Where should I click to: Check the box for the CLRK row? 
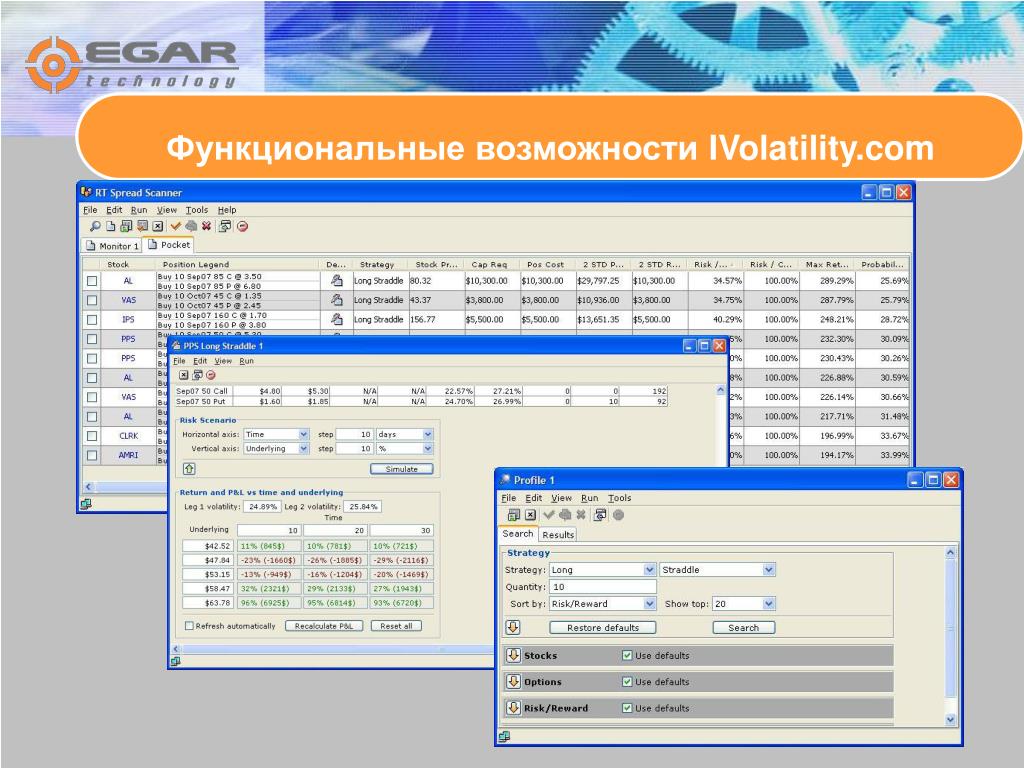coord(92,436)
